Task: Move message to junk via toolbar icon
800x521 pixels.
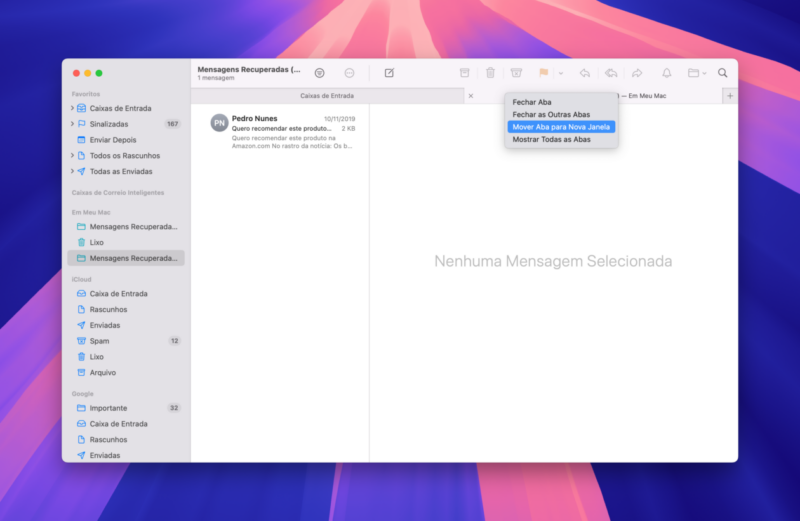Action: pos(516,73)
